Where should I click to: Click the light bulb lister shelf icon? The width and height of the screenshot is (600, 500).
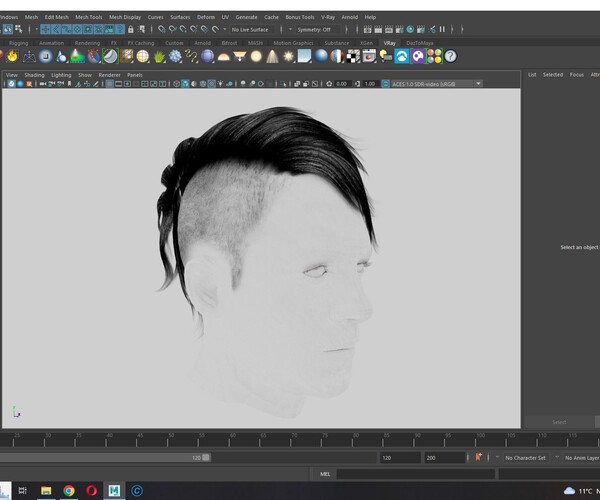[x=386, y=56]
